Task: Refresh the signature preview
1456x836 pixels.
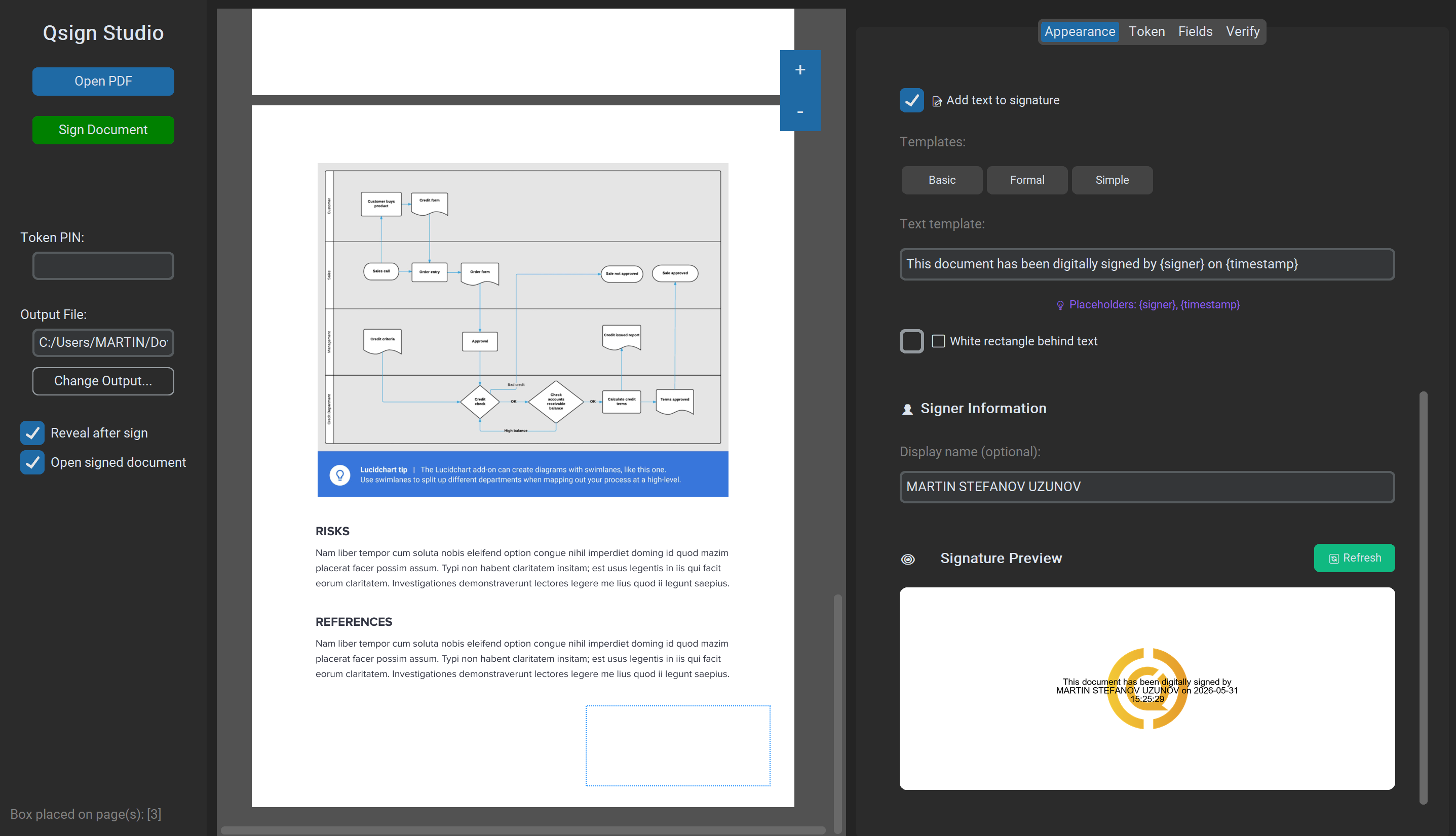Action: click(x=1354, y=558)
